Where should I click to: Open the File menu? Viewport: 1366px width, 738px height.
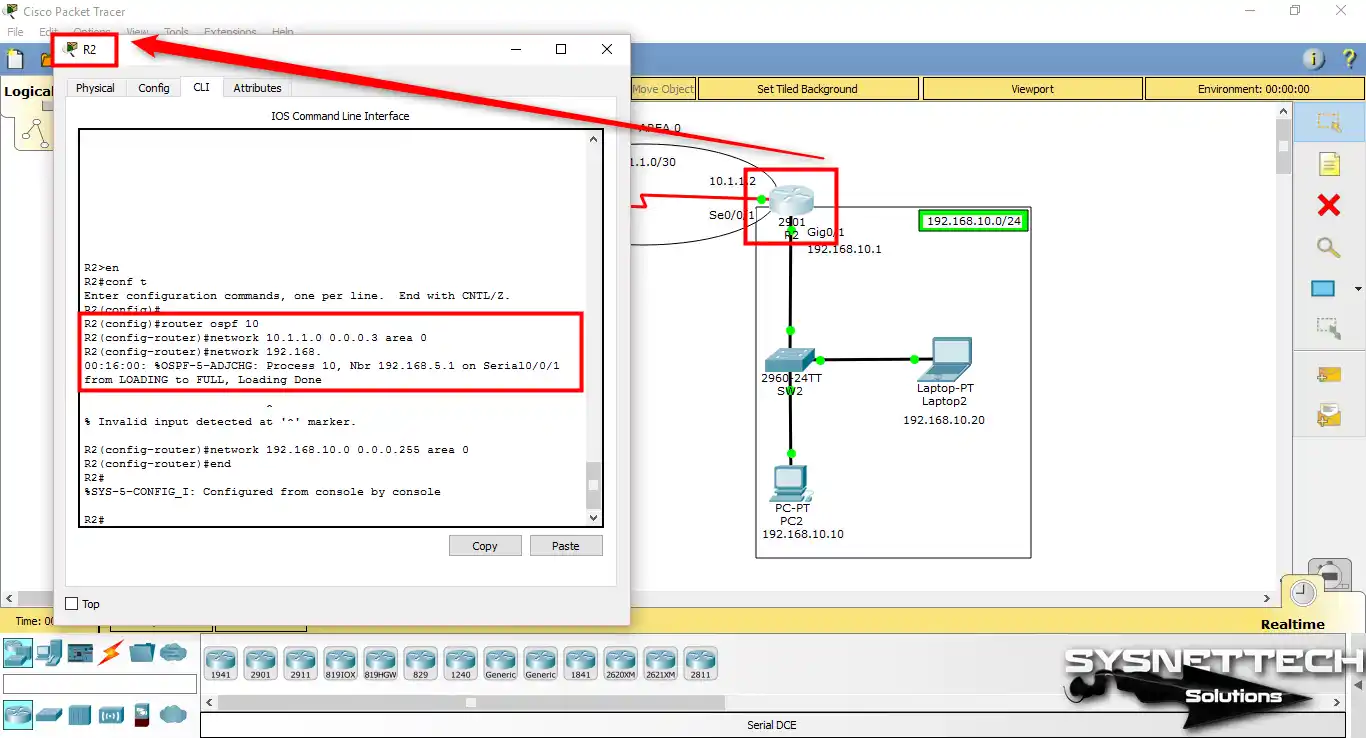tap(15, 32)
